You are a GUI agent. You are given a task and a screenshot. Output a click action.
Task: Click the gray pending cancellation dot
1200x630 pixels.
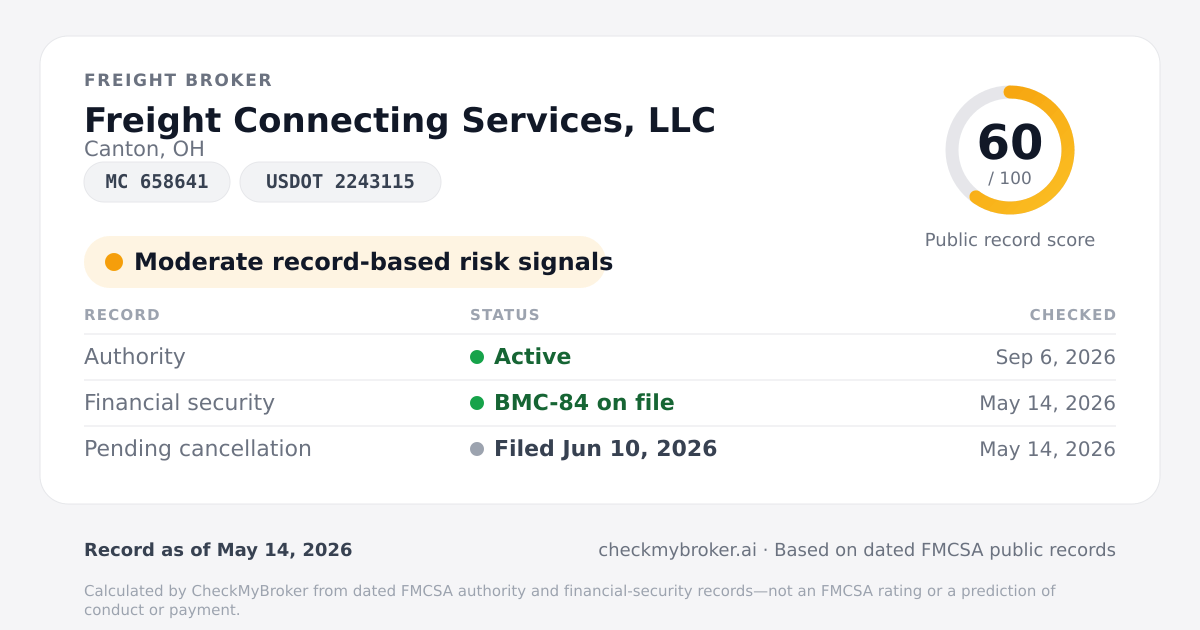pyautogui.click(x=477, y=449)
